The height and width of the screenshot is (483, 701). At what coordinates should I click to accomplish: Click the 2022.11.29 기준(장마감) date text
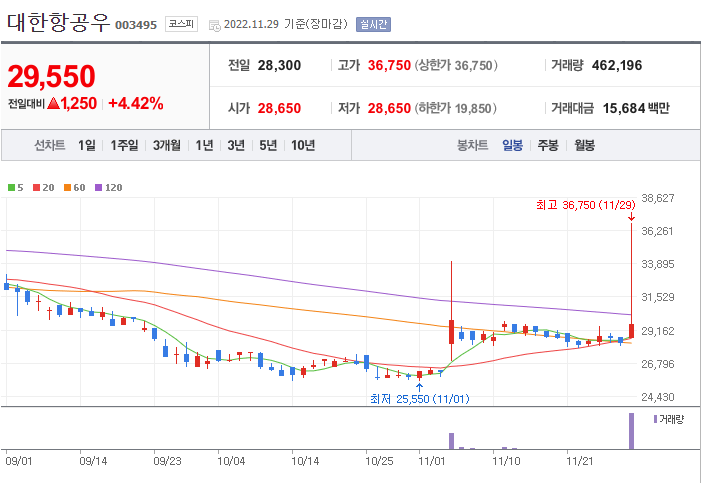click(286, 24)
